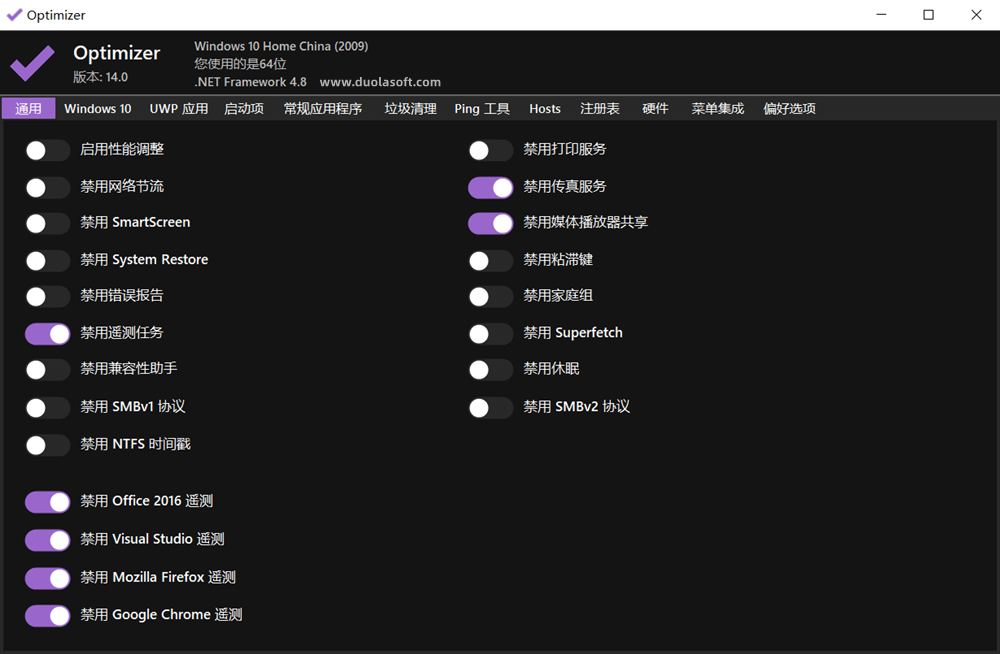Select the 通用 tab
Viewport: 1000px width, 654px height.
point(28,108)
